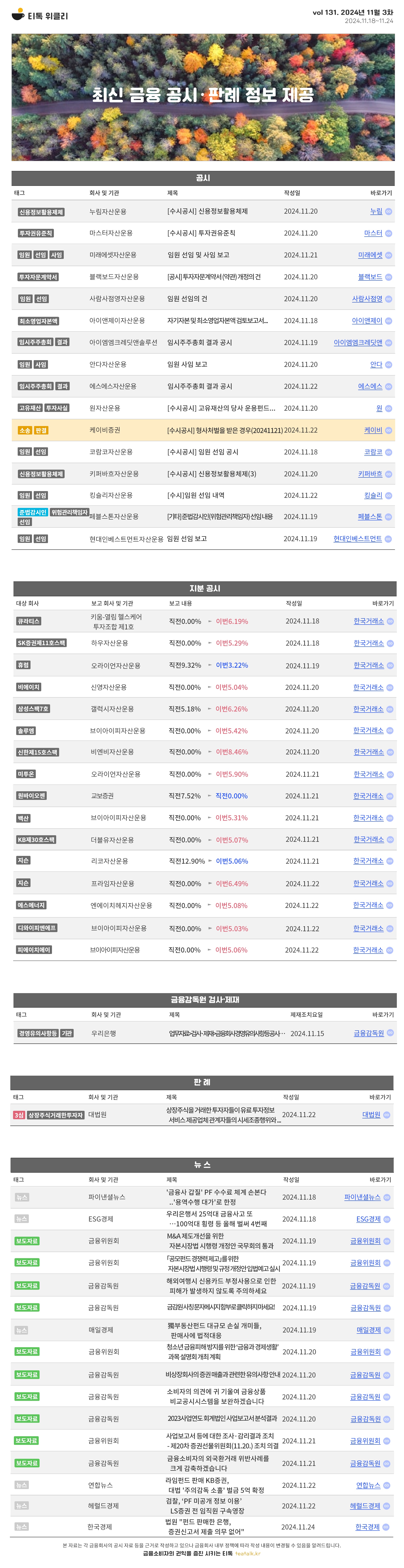Click the teatalk.kr footer link

248,1554
